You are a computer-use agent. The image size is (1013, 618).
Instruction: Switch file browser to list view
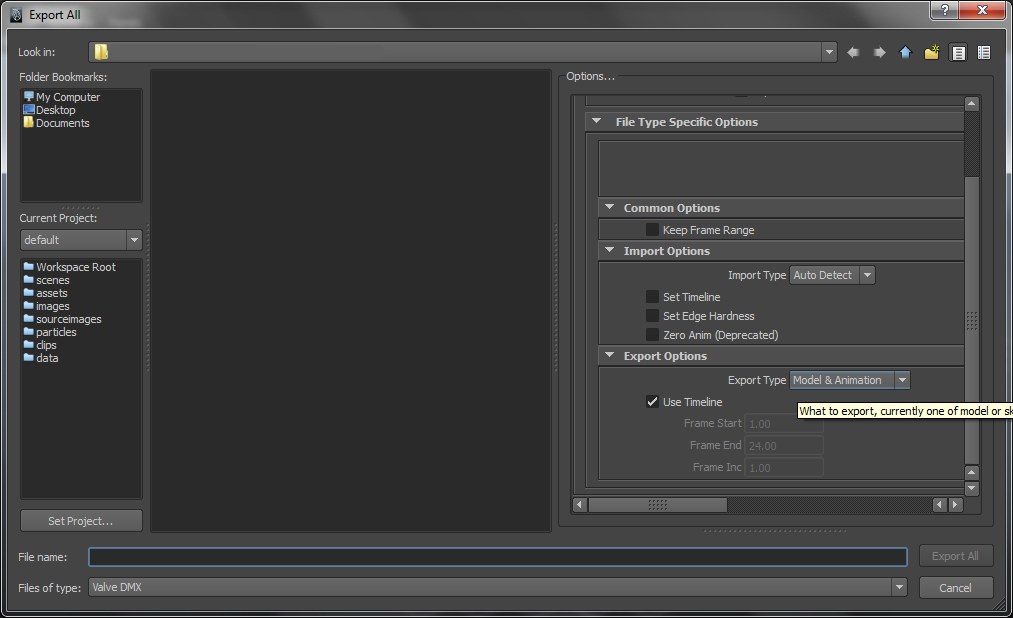958,52
